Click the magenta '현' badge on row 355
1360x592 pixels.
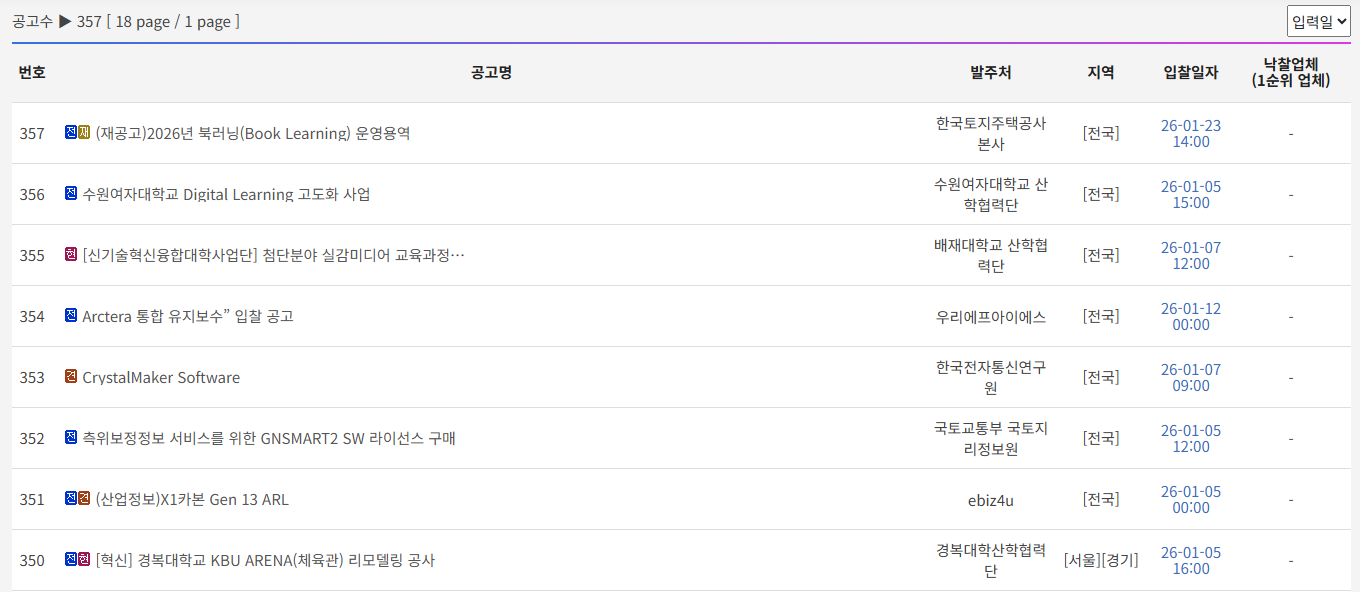click(71, 254)
